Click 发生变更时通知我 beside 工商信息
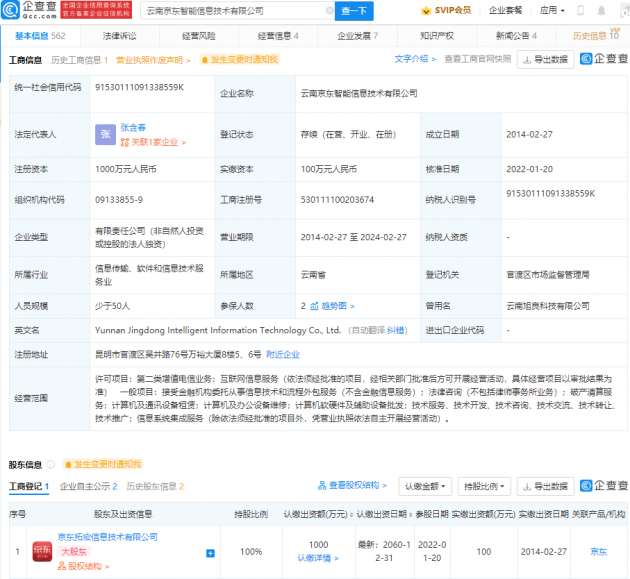The width and height of the screenshot is (630, 579). pos(239,59)
